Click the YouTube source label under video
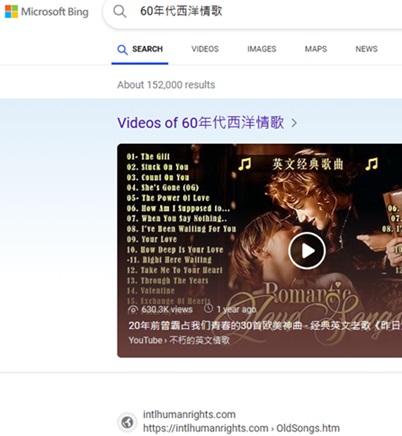Screen dimensions: 402x436 [145, 340]
